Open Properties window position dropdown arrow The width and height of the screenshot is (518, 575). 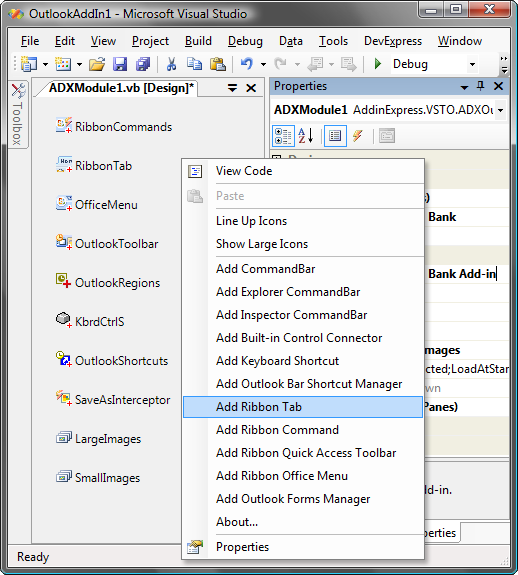(464, 87)
